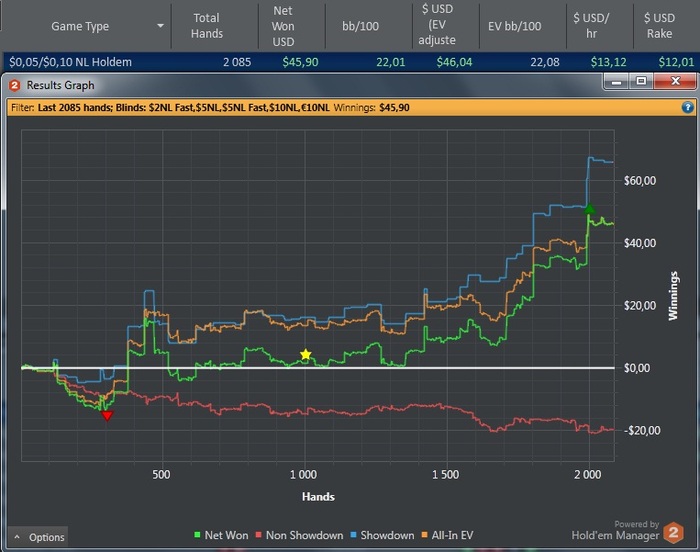Open the Game Type column dropdown arrow
The height and width of the screenshot is (552, 700).
160,26
